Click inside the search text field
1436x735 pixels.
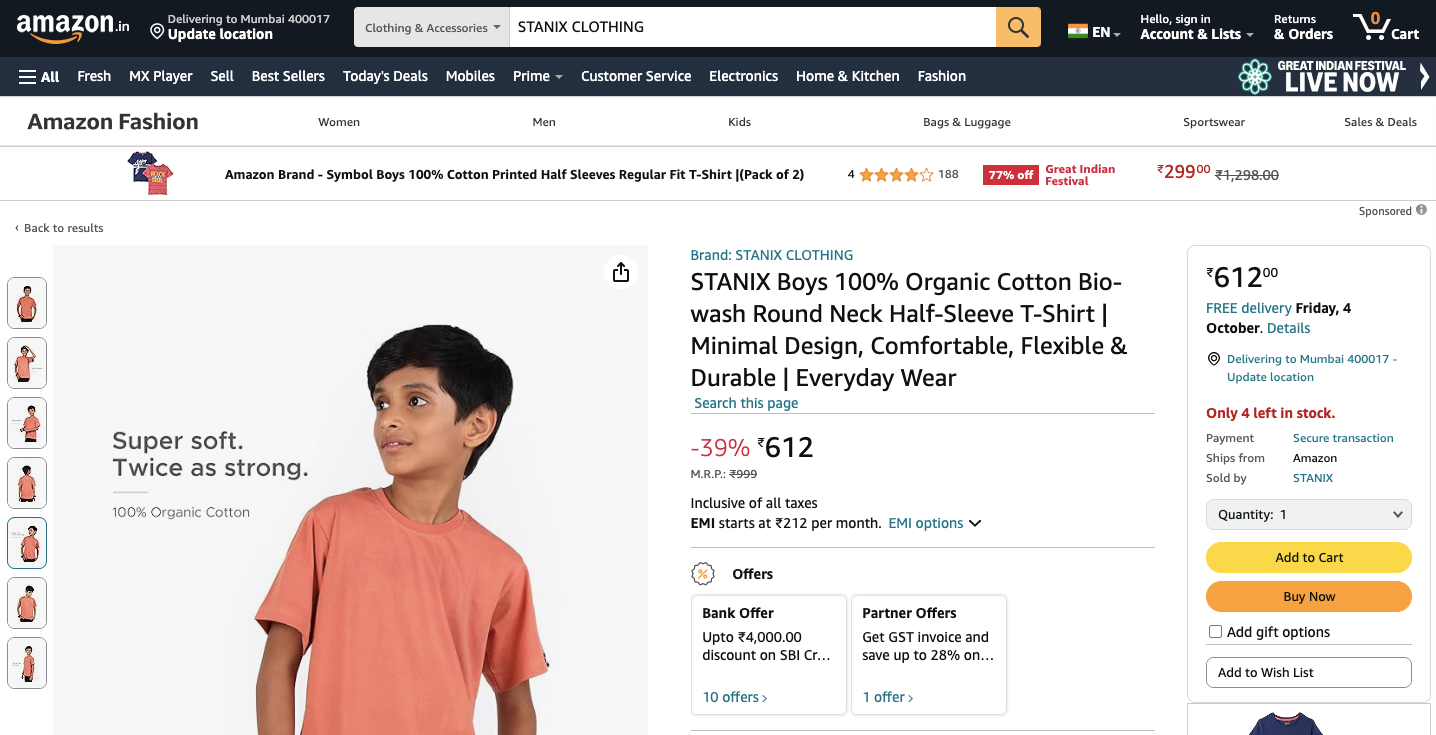(x=750, y=27)
